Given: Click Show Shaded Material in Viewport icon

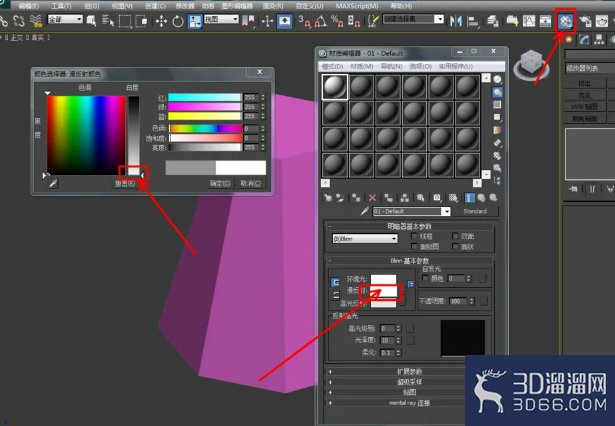Looking at the screenshot, I should (x=453, y=198).
